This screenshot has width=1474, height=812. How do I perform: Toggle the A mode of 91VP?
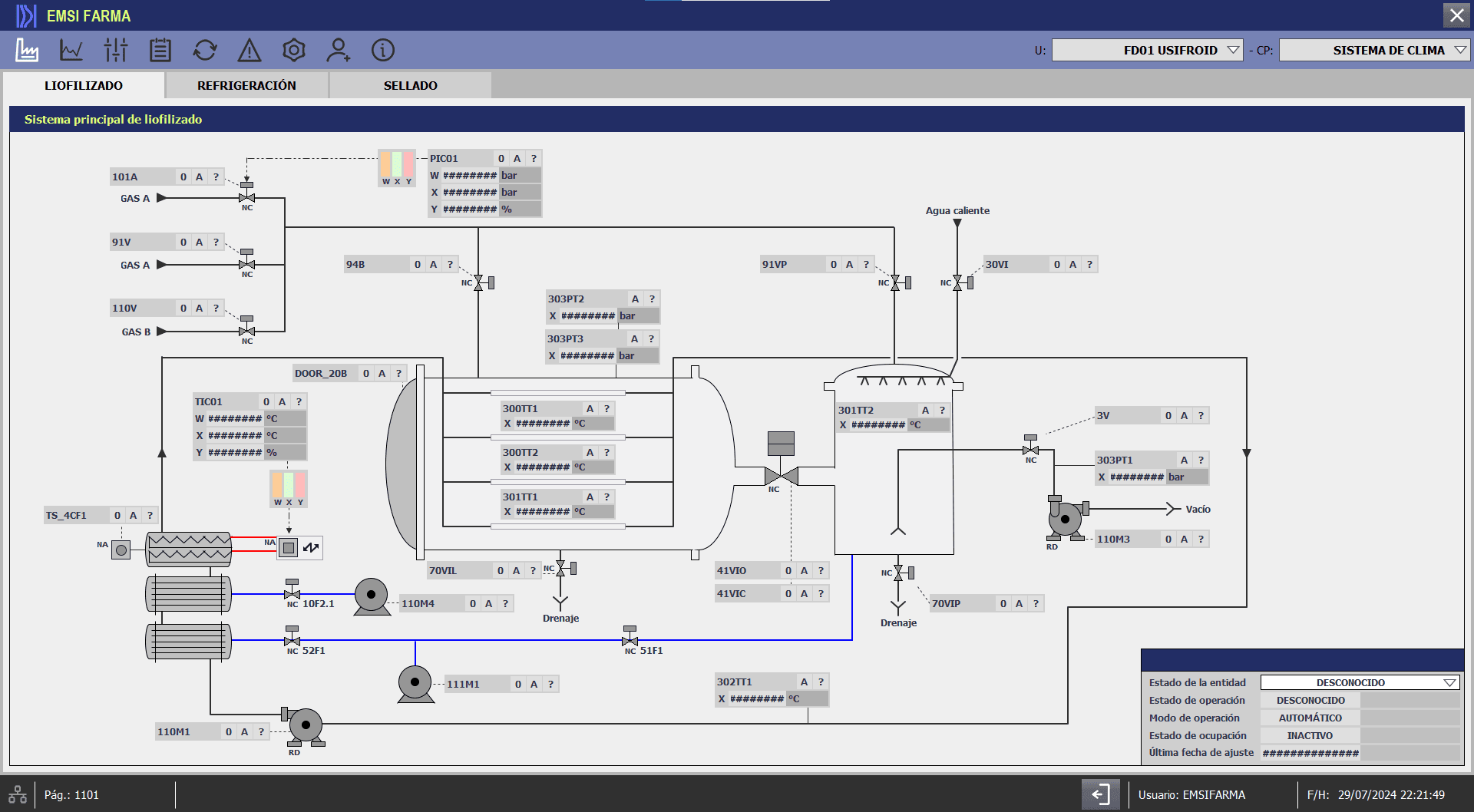tap(849, 264)
